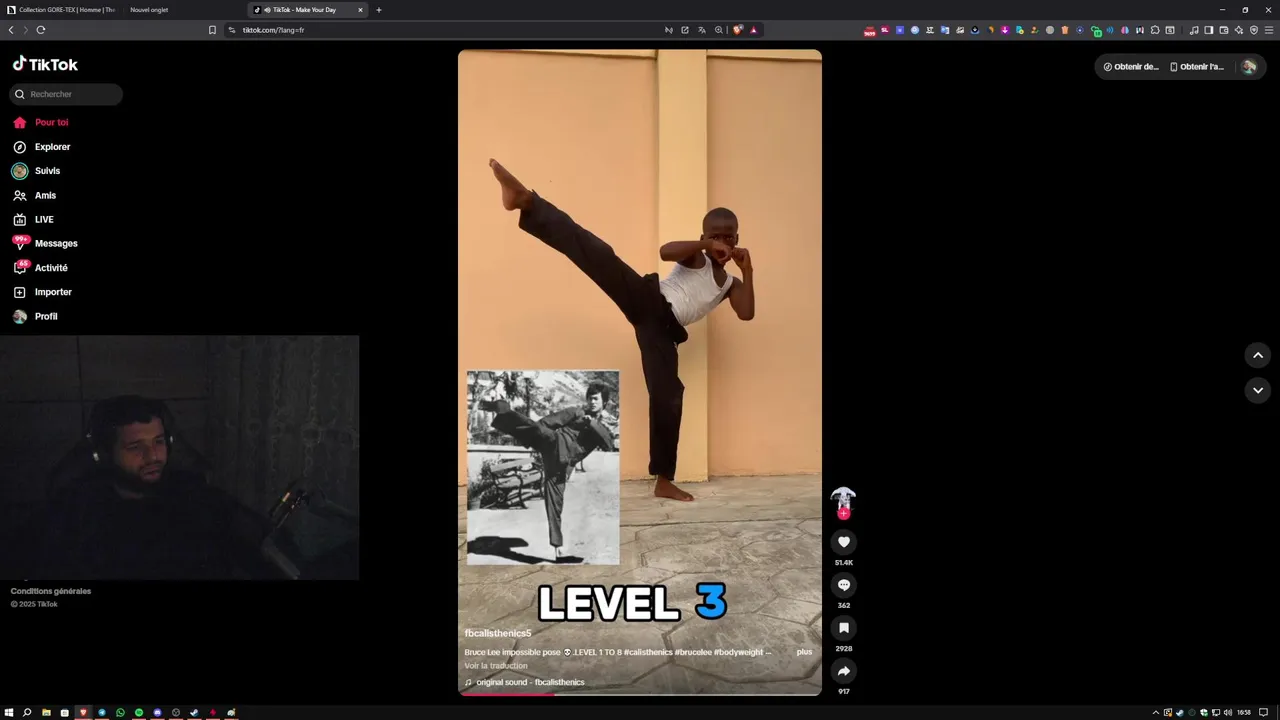This screenshot has height=720, width=1280.
Task: Open a new browser tab with plus
Action: pyautogui.click(x=379, y=10)
